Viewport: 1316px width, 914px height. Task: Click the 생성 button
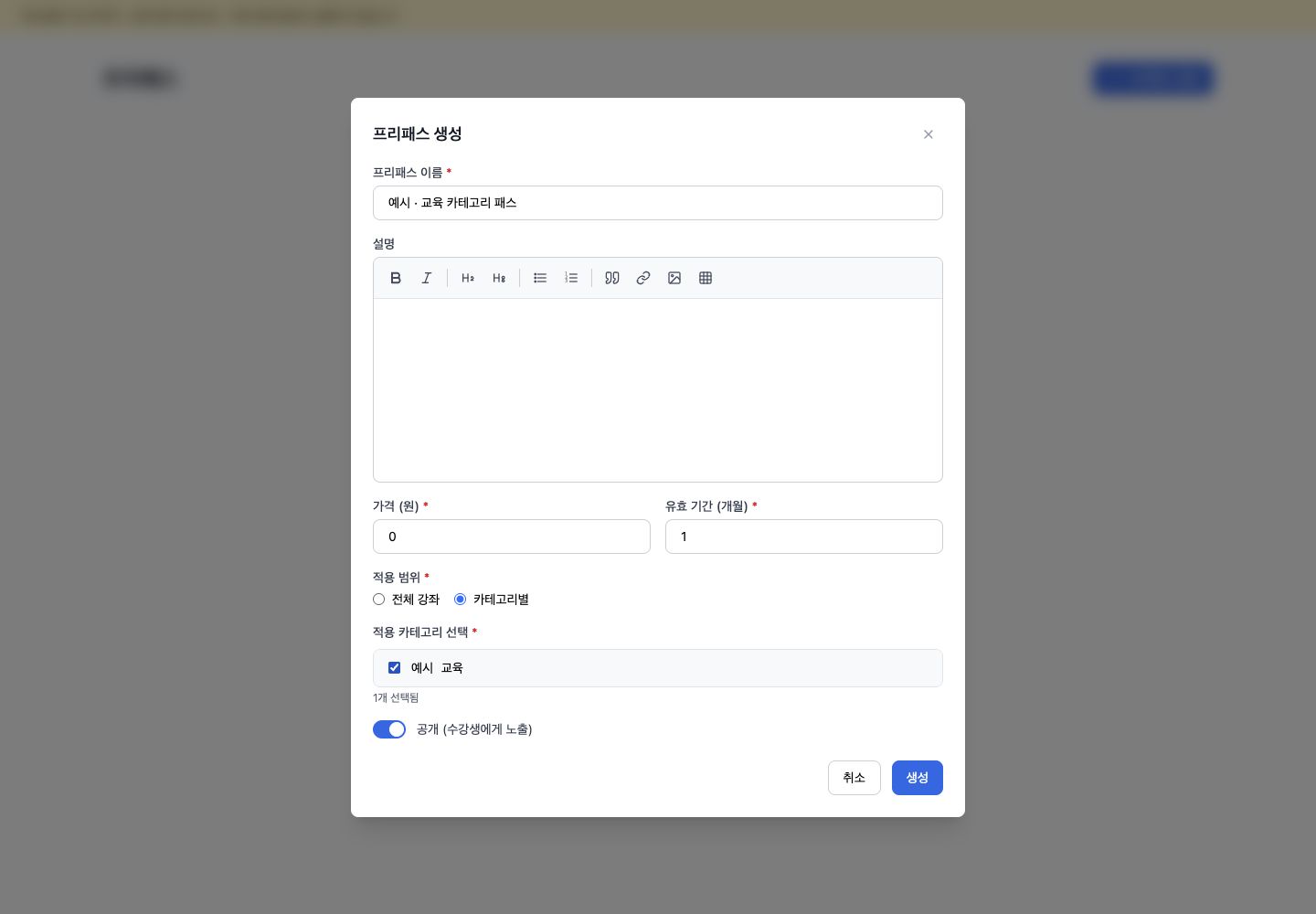click(918, 778)
